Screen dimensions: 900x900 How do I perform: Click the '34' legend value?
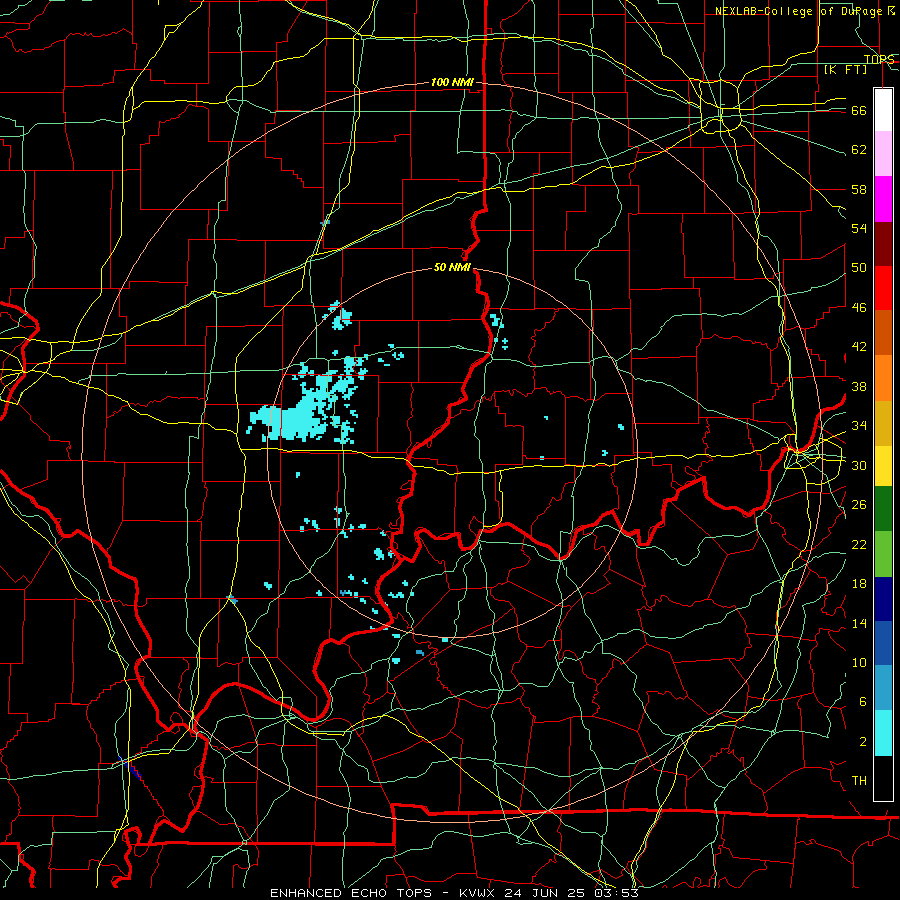pos(859,426)
